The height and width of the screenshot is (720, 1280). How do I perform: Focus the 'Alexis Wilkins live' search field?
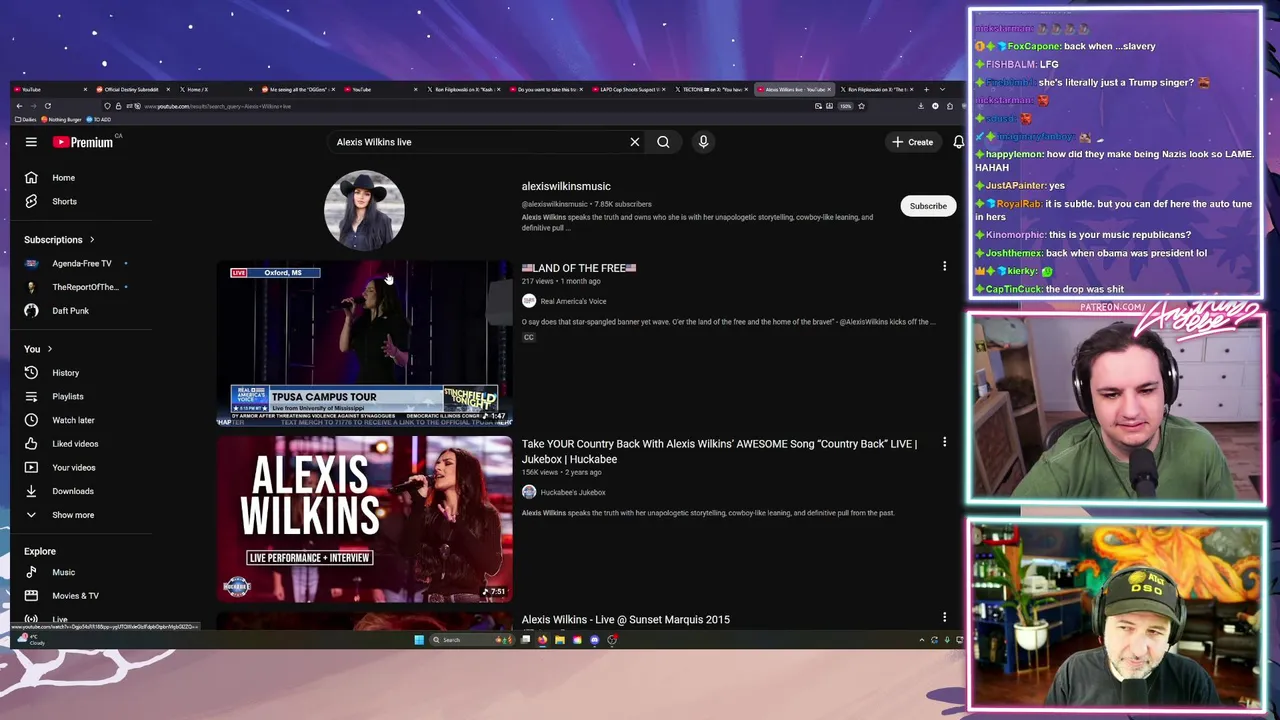[x=480, y=142]
